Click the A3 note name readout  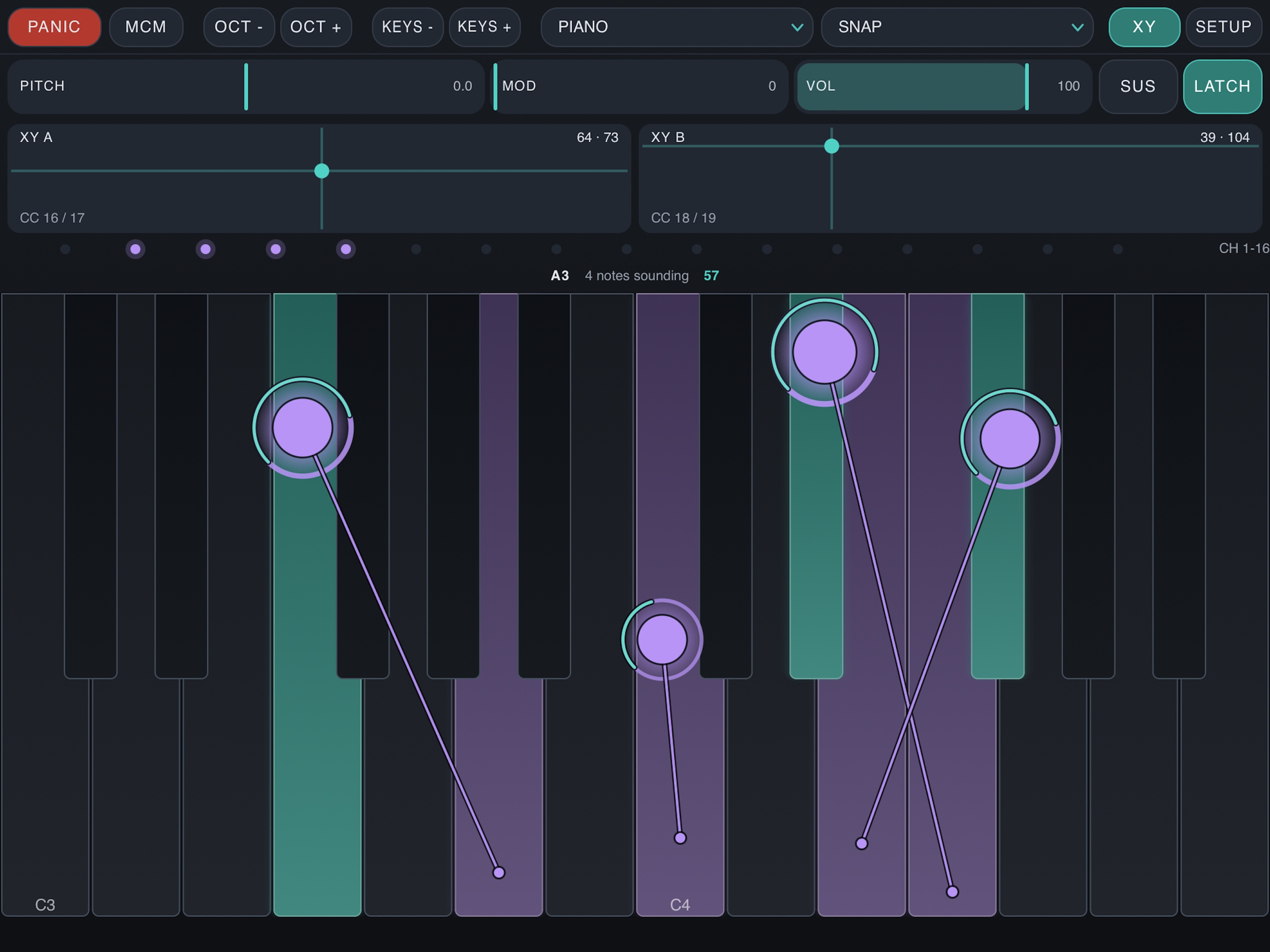click(560, 275)
